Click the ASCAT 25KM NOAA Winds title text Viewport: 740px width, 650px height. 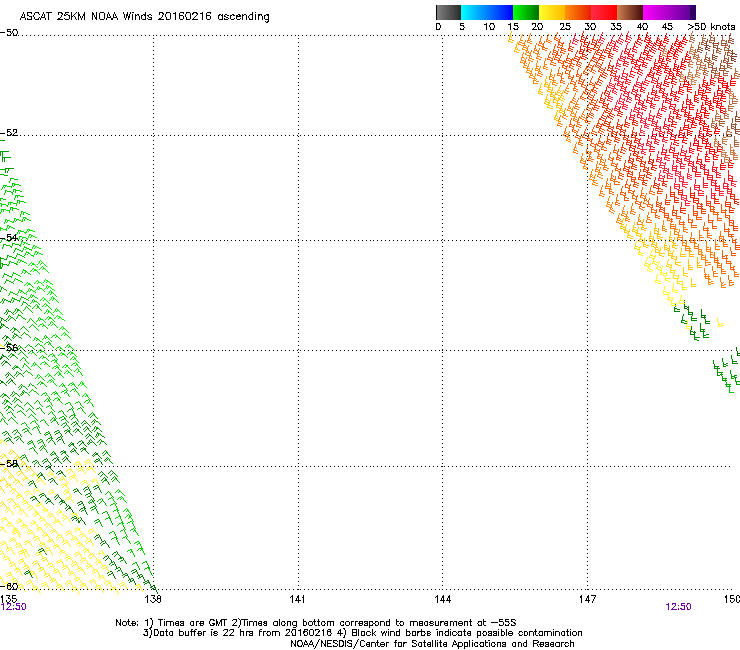(144, 17)
